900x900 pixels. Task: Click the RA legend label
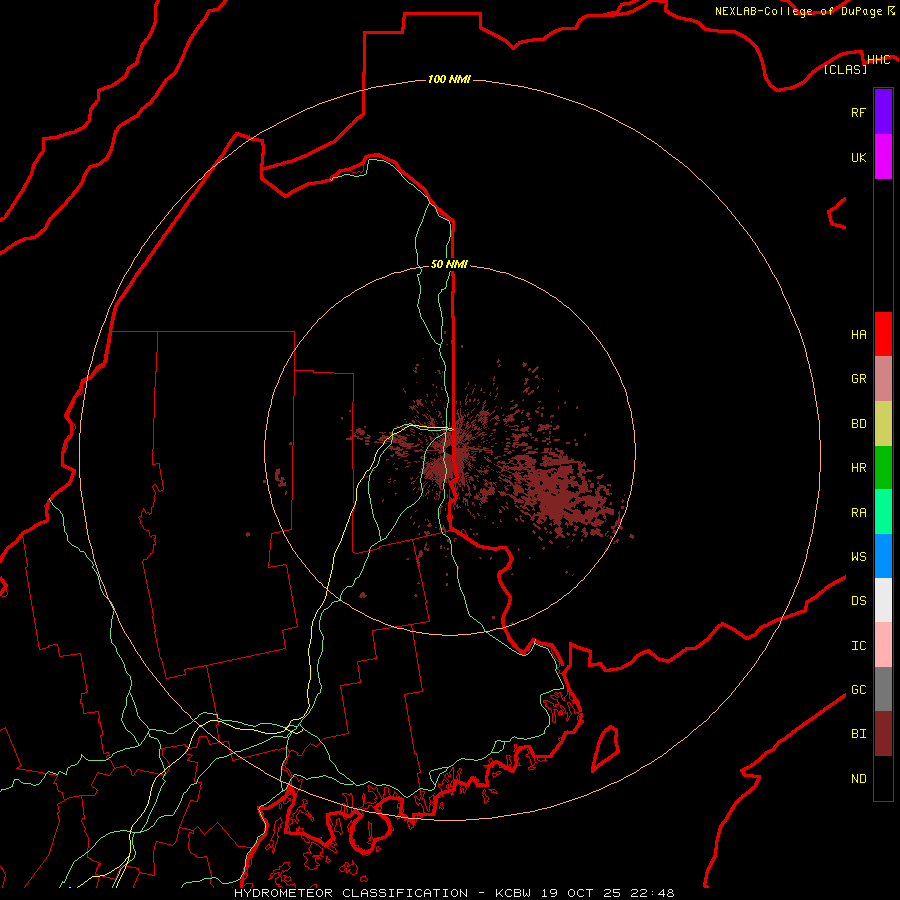(x=858, y=513)
